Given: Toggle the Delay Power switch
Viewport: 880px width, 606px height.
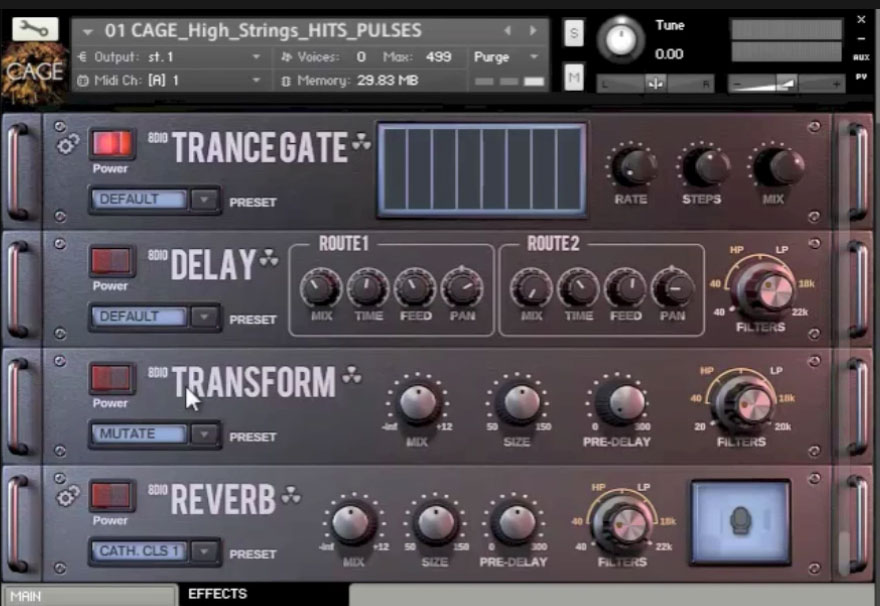Looking at the screenshot, I should click(x=111, y=261).
